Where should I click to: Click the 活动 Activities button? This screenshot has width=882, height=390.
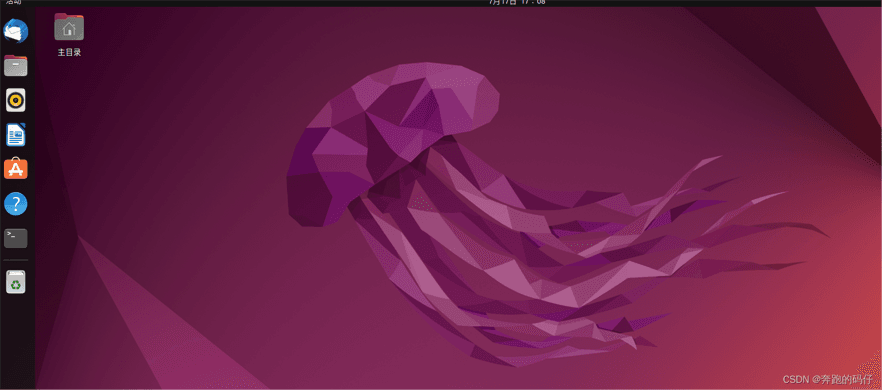click(x=14, y=2)
